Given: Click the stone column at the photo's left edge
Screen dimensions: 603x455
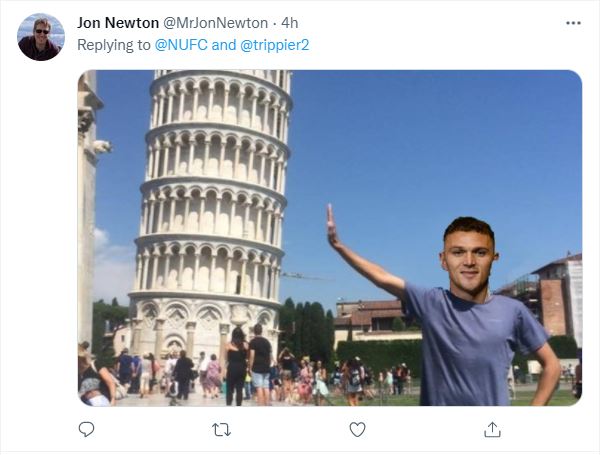Looking at the screenshot, I should [x=88, y=220].
